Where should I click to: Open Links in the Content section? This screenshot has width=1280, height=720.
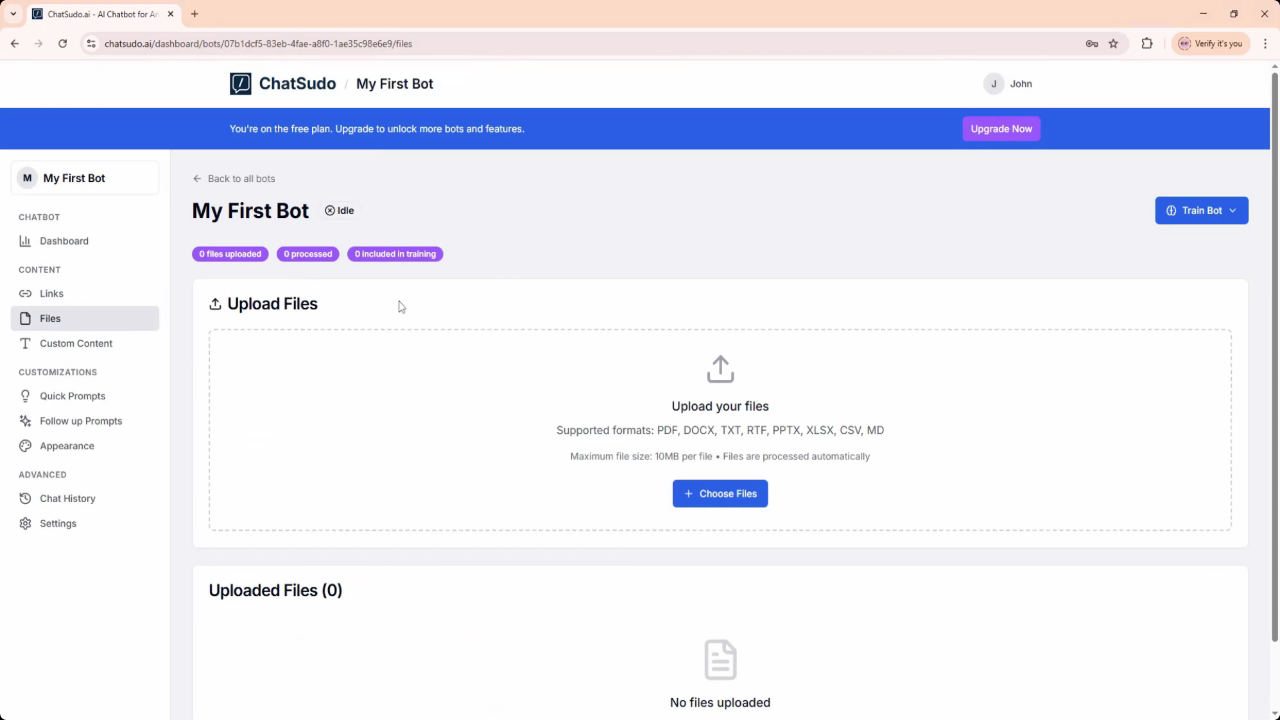coord(85,294)
